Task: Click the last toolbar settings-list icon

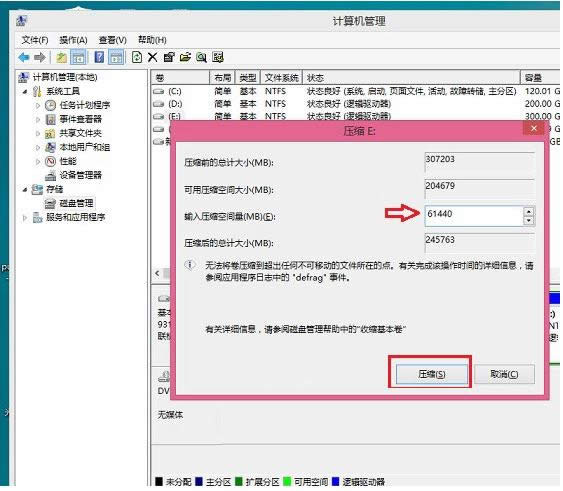Action: [x=218, y=57]
